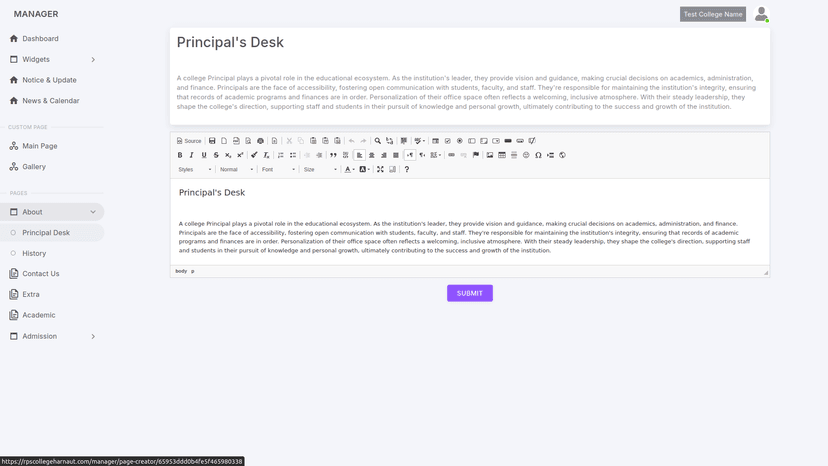The width and height of the screenshot is (828, 466).
Task: Click Paste from Word icon
Action: click(337, 141)
